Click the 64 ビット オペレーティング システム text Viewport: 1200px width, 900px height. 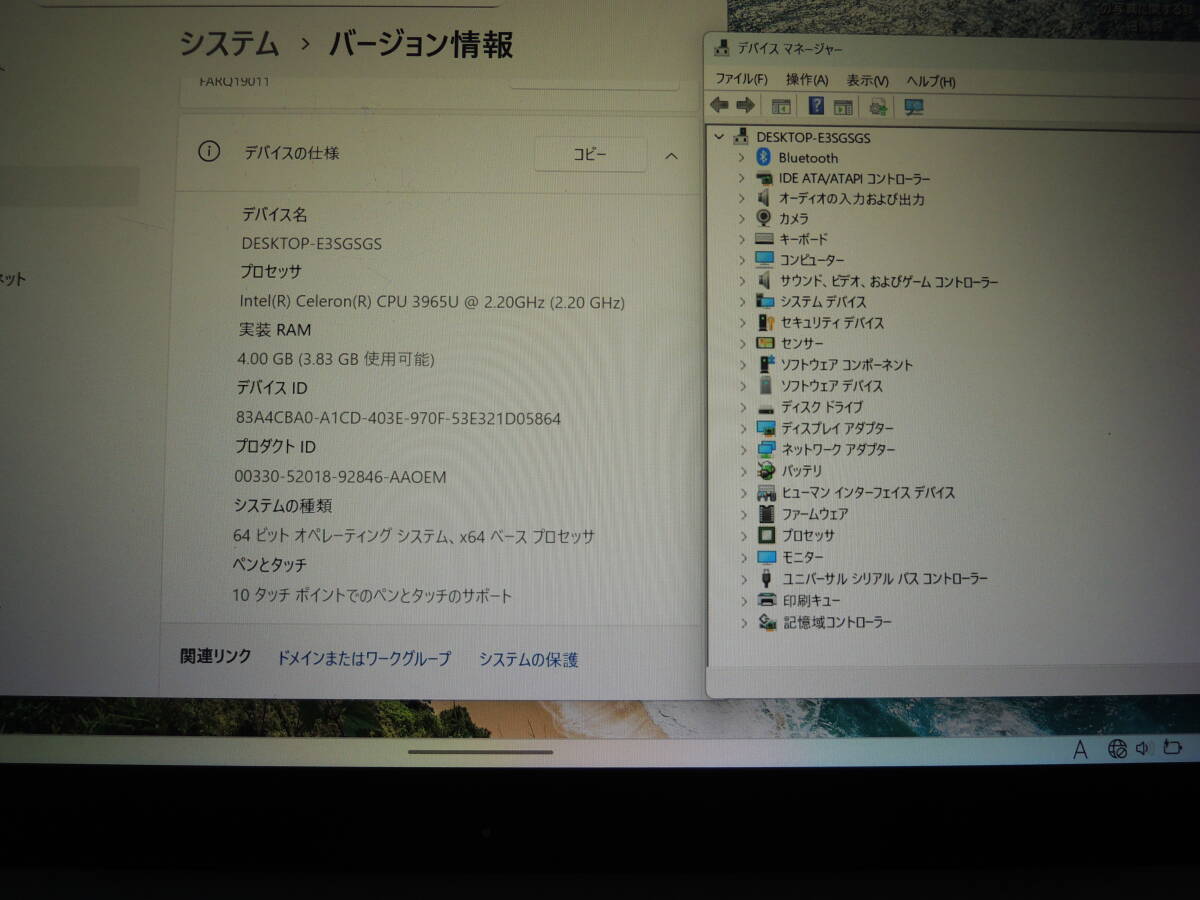click(414, 536)
